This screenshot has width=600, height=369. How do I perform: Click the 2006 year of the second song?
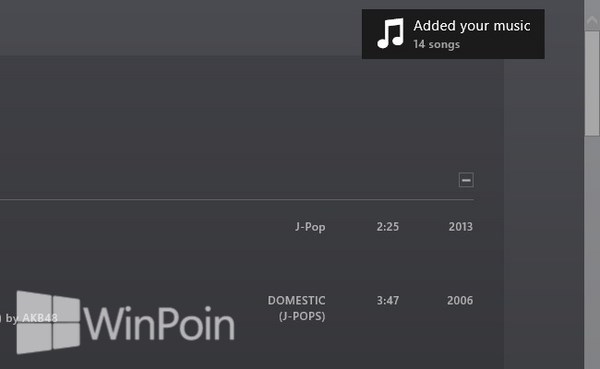click(460, 300)
